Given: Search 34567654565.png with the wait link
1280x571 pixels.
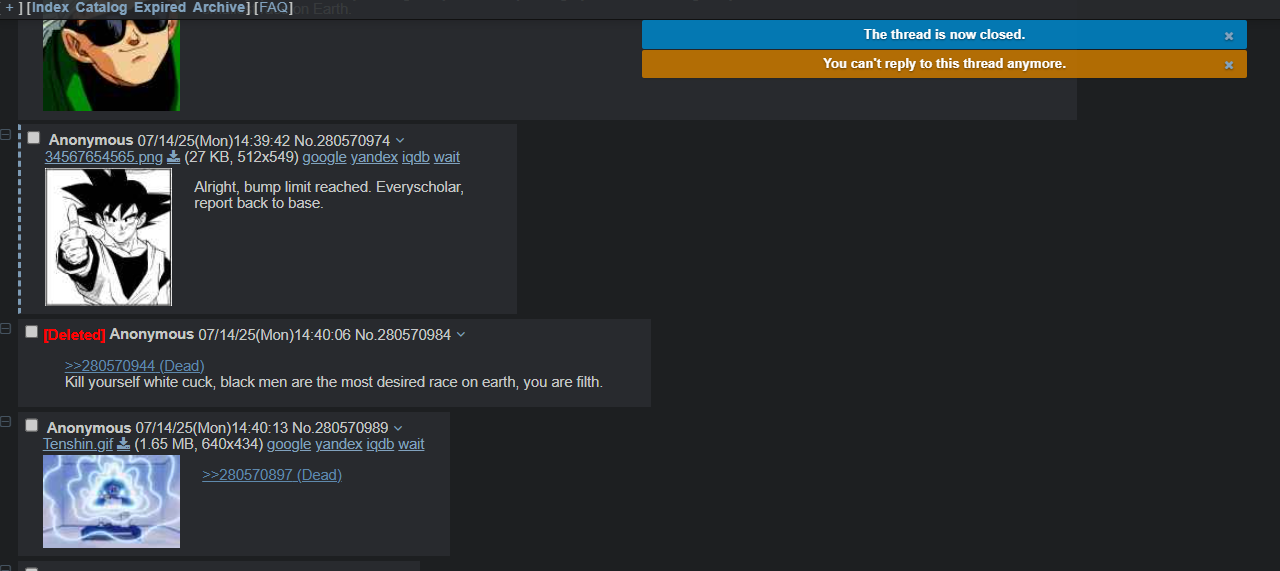Looking at the screenshot, I should click(447, 157).
